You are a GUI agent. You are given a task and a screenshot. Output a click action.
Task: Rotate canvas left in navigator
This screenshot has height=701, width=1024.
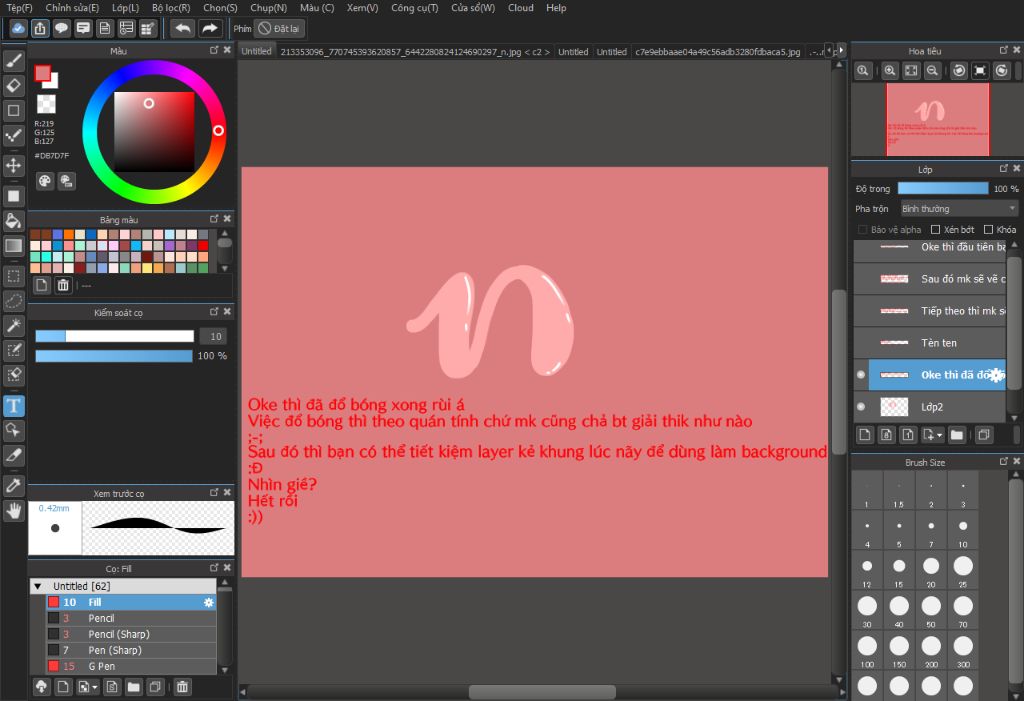[x=959, y=71]
